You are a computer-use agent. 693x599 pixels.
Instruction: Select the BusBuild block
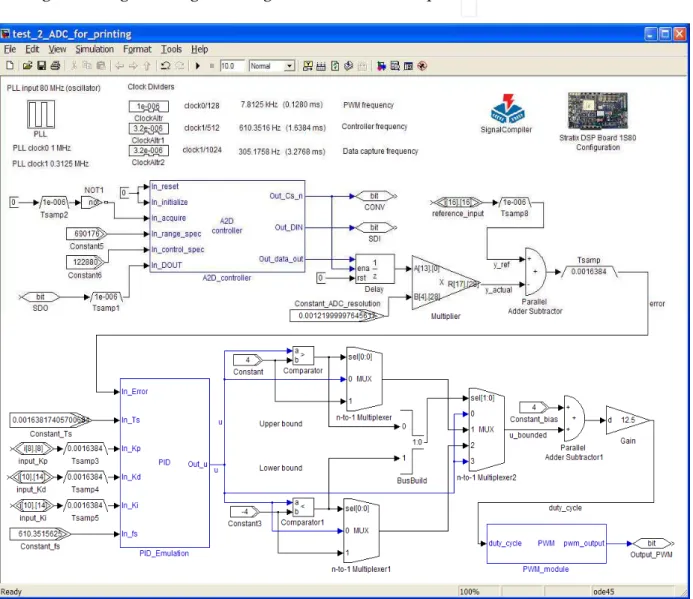click(x=411, y=441)
